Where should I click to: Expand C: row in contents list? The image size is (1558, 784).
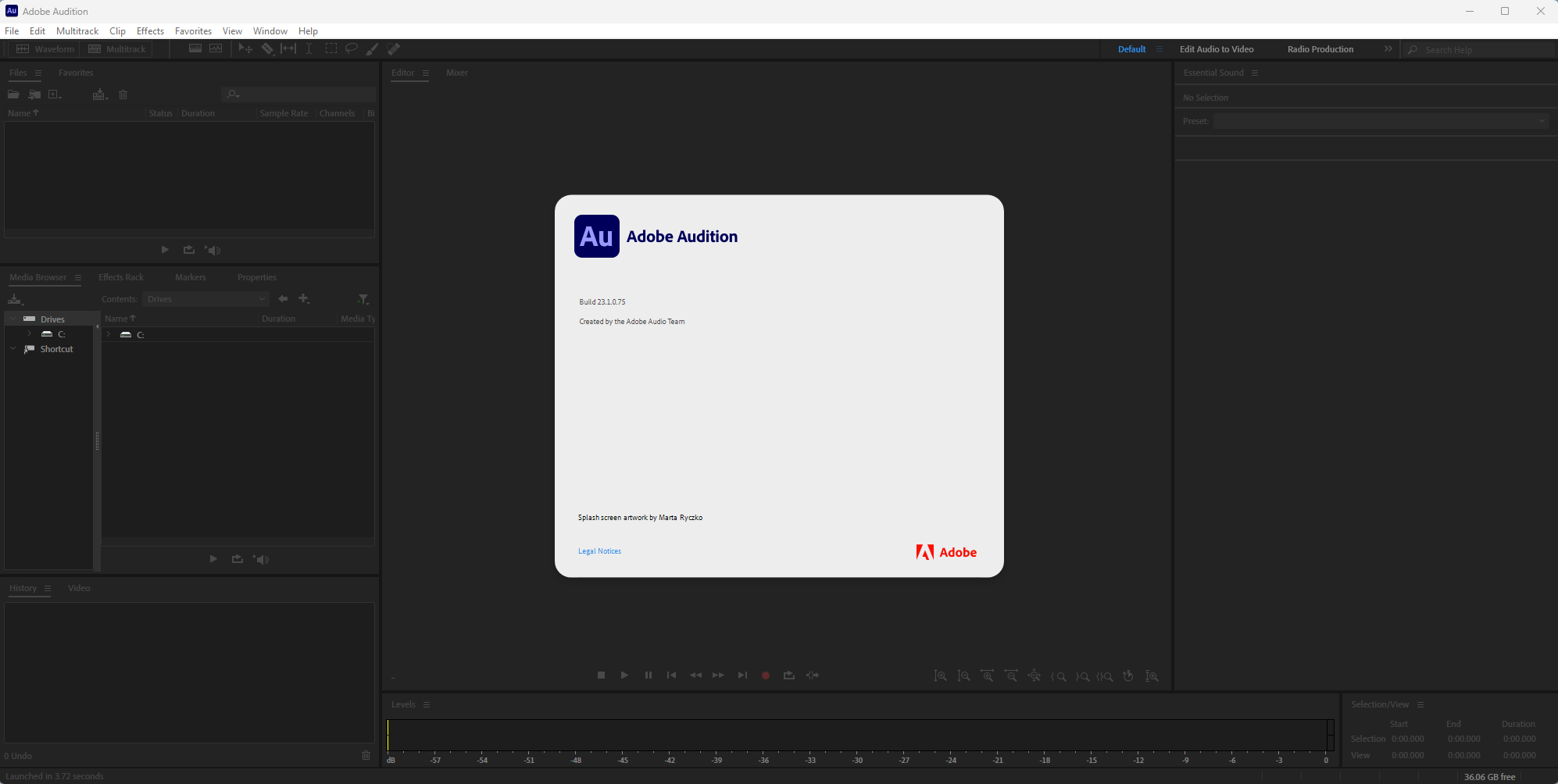[x=109, y=334]
